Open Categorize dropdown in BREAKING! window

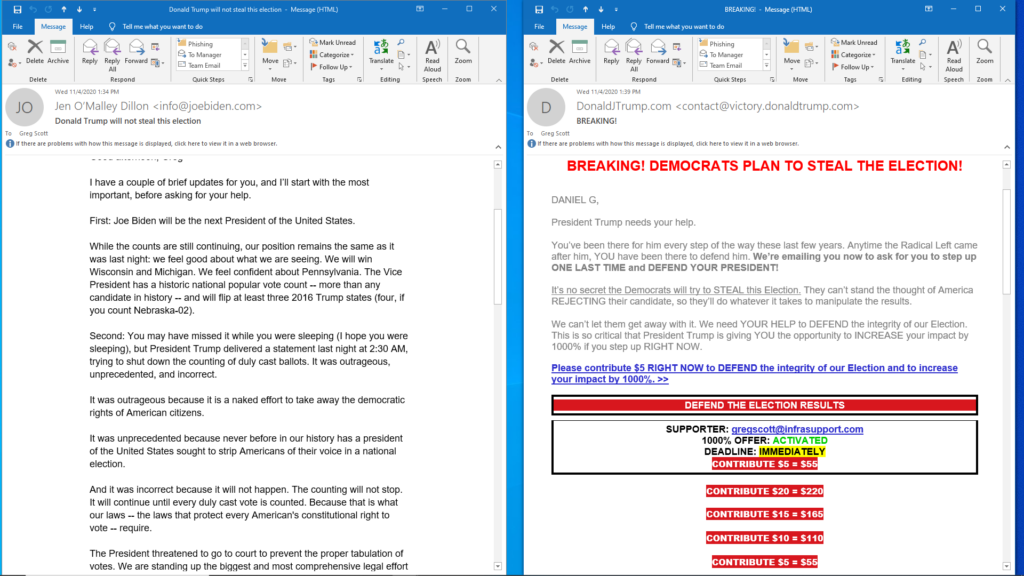854,55
